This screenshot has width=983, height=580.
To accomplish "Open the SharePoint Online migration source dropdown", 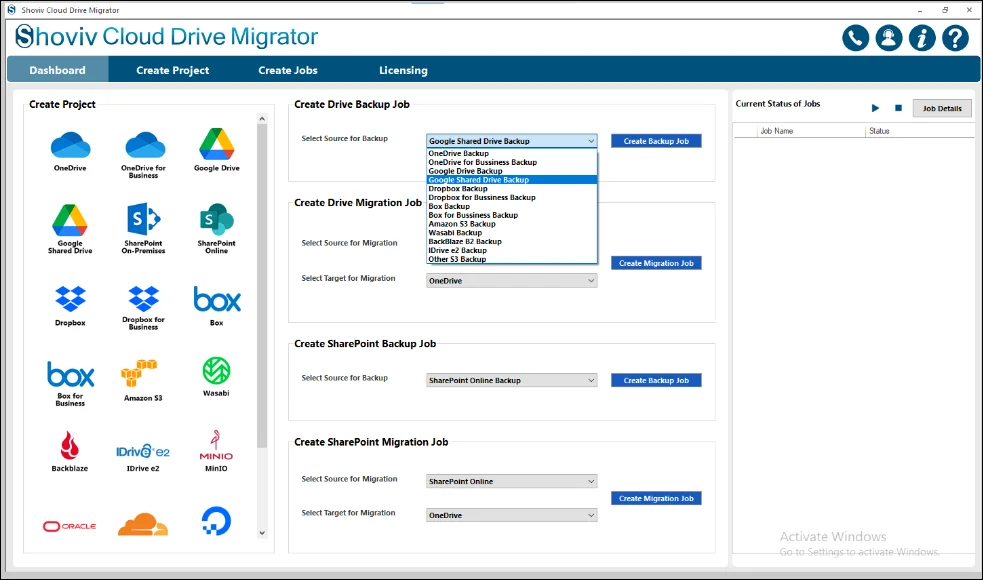I will (x=512, y=481).
